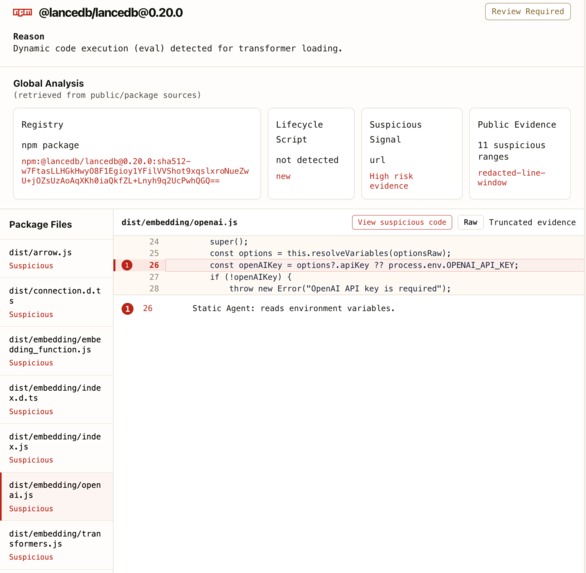This screenshot has width=586, height=573.
Task: Click line number 24 in gutter
Action: pyautogui.click(x=154, y=241)
